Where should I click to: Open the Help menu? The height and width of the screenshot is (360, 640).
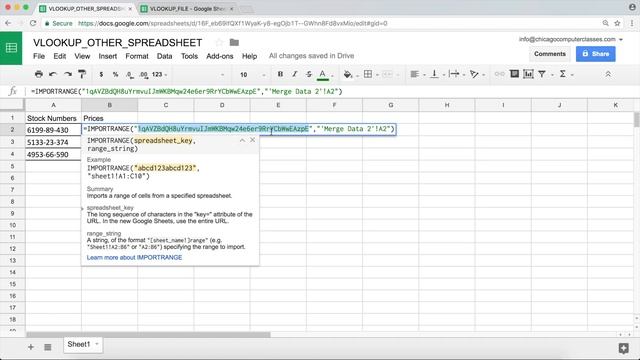(x=249, y=56)
